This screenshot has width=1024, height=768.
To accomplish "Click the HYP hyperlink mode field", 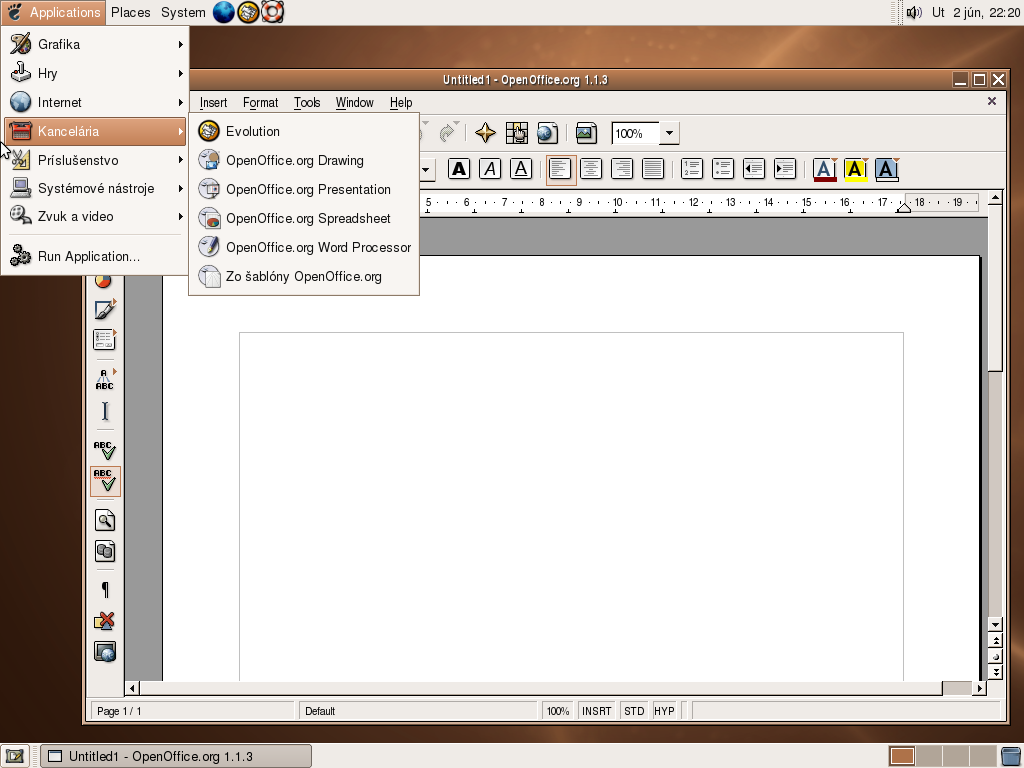I will 664,711.
